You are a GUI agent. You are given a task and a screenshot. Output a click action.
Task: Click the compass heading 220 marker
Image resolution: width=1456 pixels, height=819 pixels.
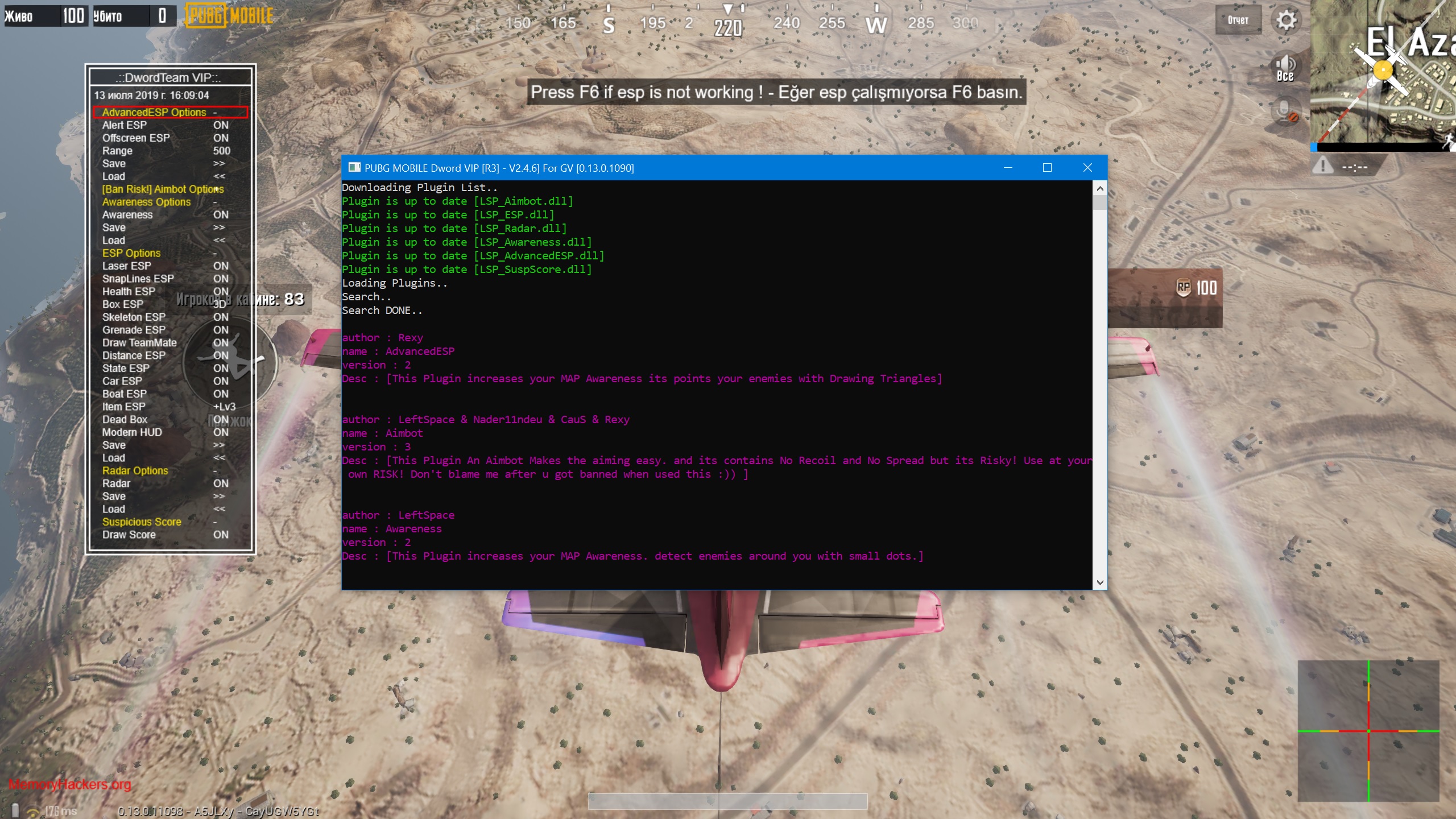coord(728,27)
